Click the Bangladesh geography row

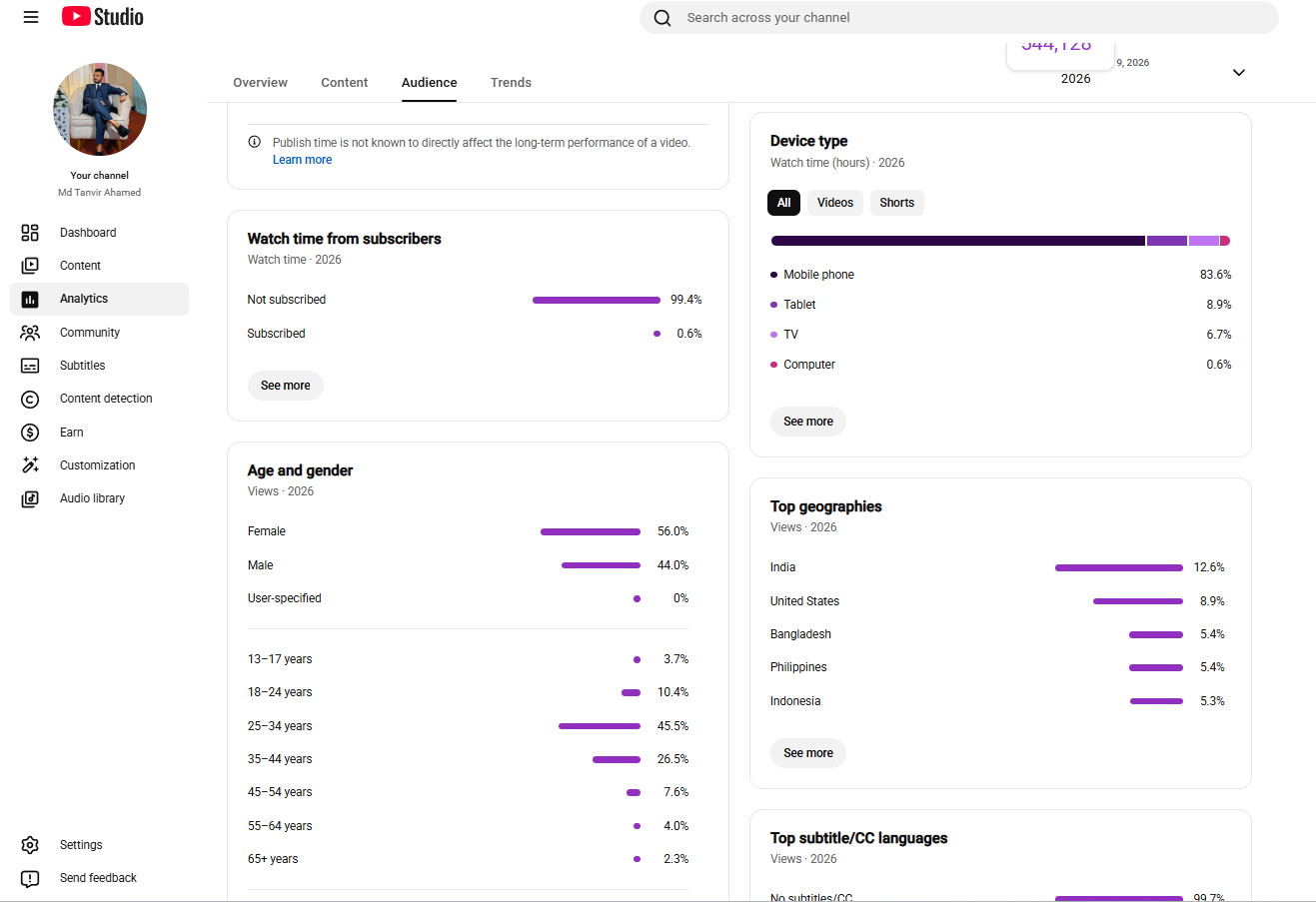tap(997, 634)
